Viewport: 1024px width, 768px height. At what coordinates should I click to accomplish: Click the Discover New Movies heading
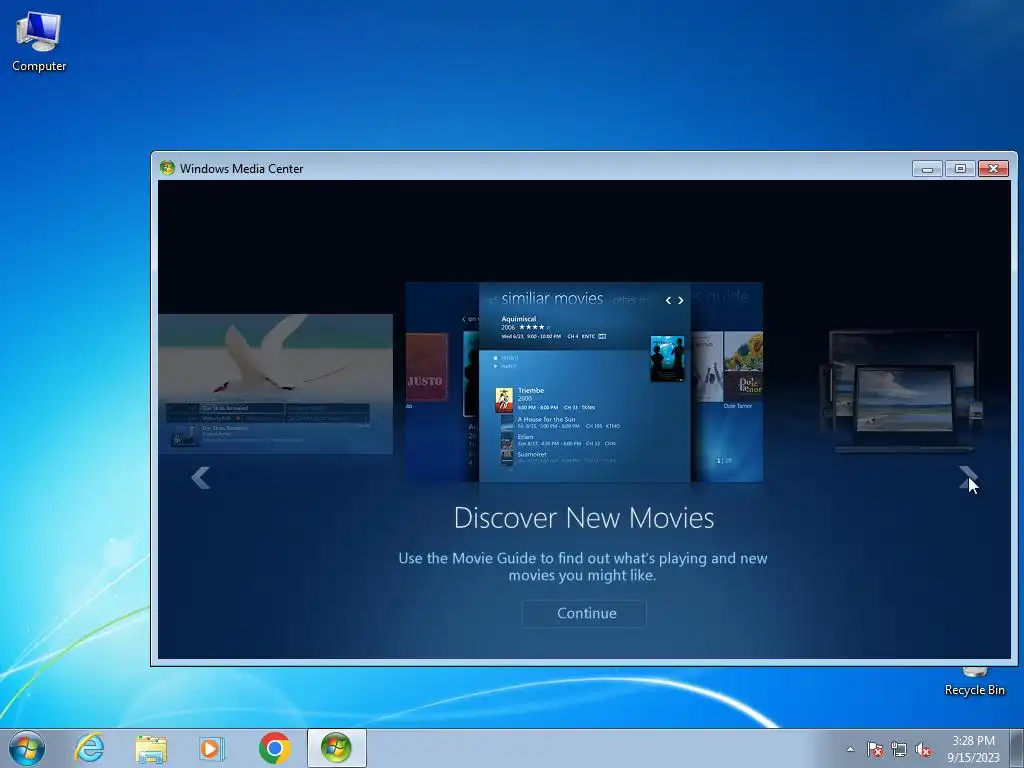[x=584, y=518]
